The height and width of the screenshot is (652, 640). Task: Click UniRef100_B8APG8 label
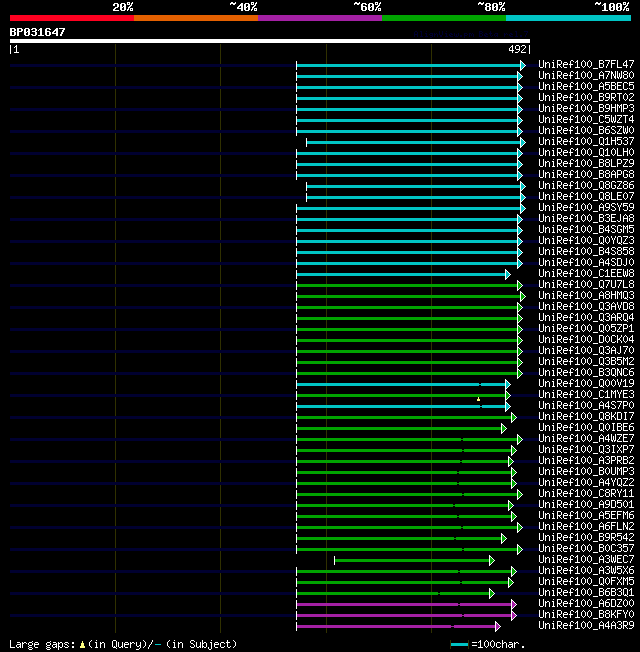(586, 175)
